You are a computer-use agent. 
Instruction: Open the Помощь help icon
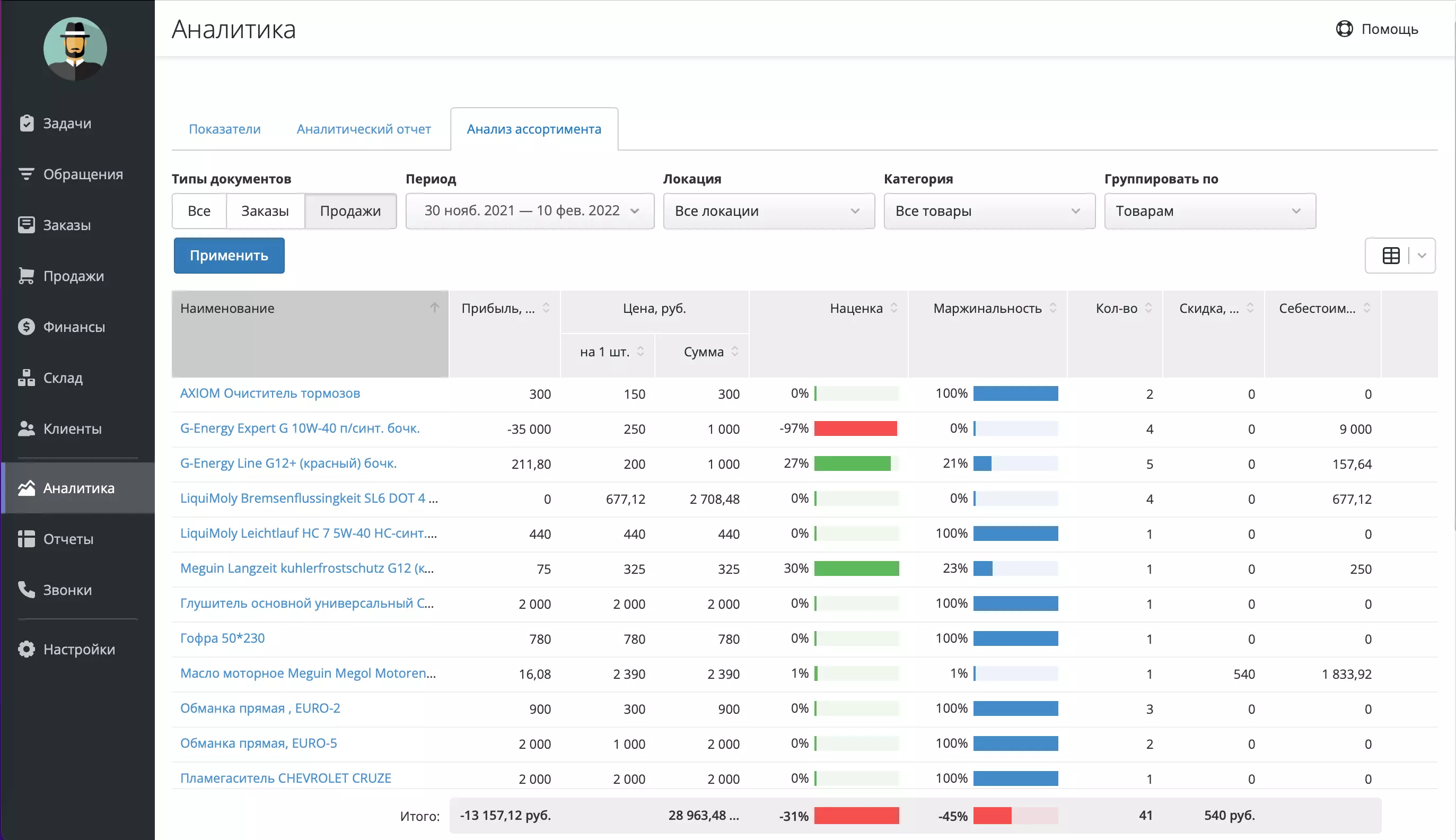pyautogui.click(x=1346, y=28)
